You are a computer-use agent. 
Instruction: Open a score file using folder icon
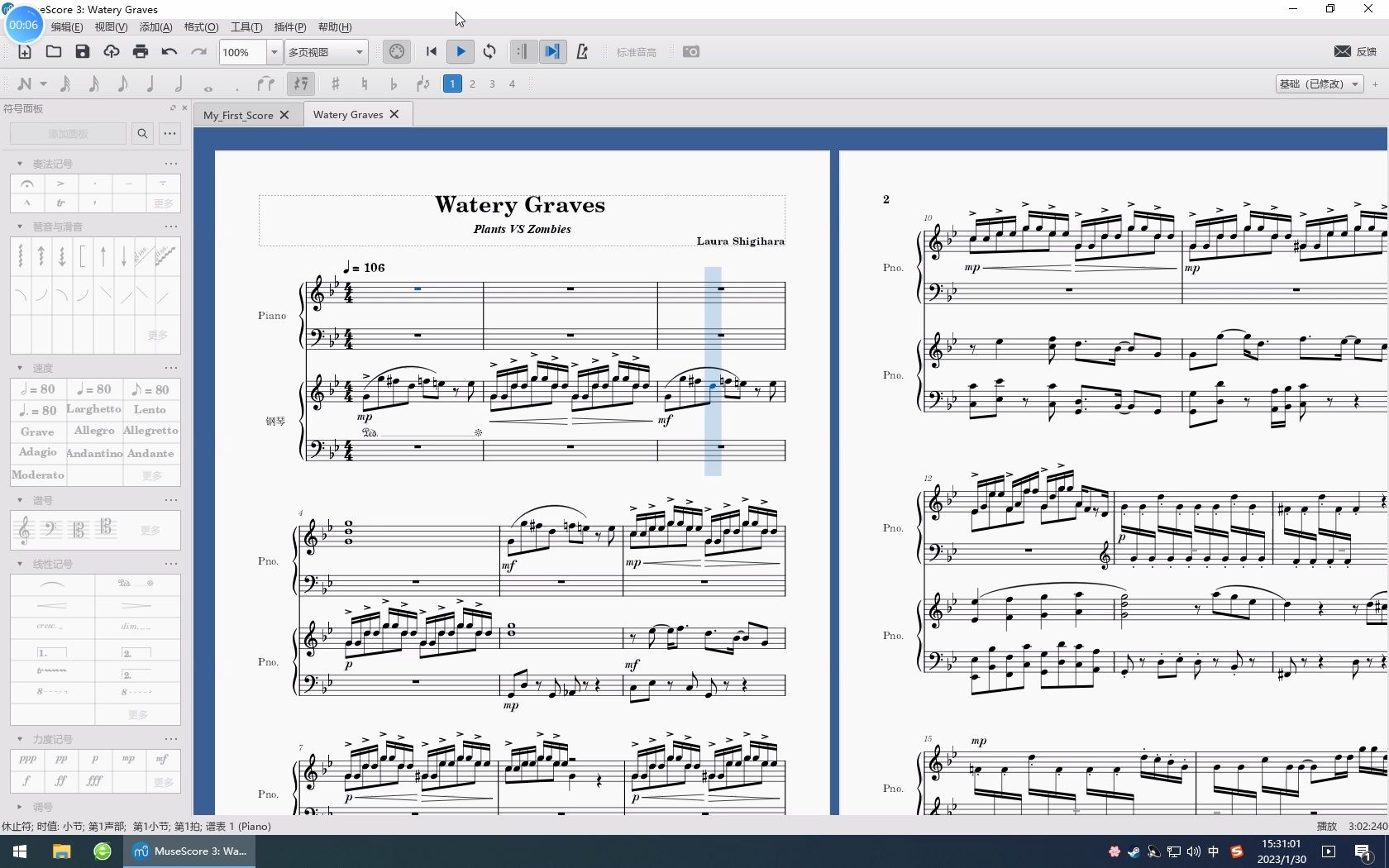(x=54, y=52)
